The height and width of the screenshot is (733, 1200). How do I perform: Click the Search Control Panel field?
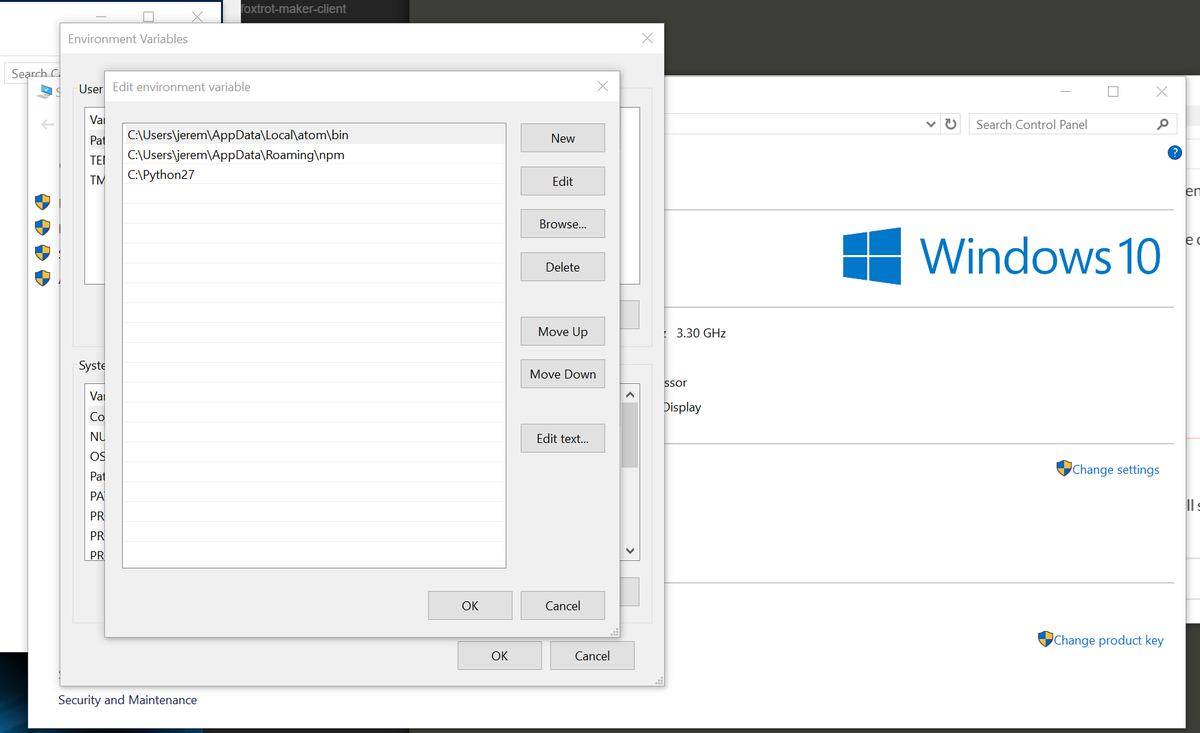pos(1062,124)
